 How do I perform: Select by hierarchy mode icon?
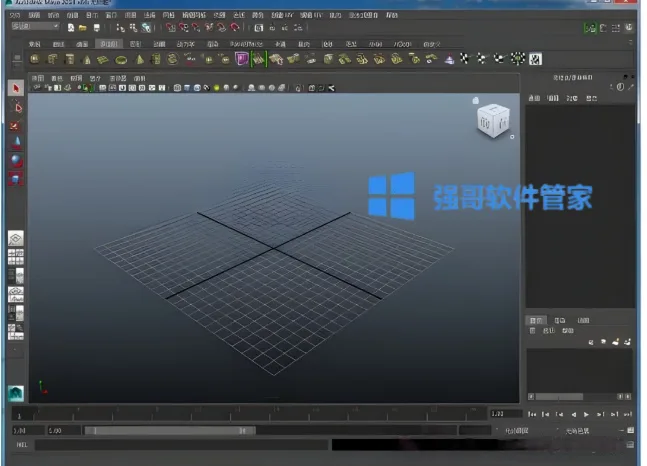coord(120,28)
